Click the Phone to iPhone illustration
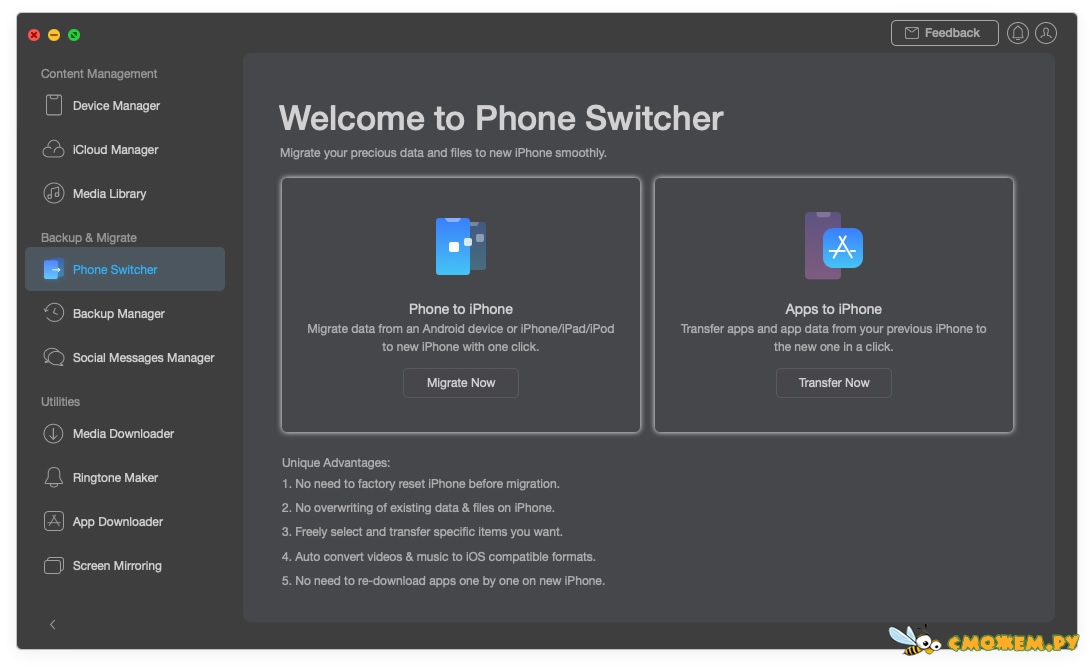 point(461,246)
